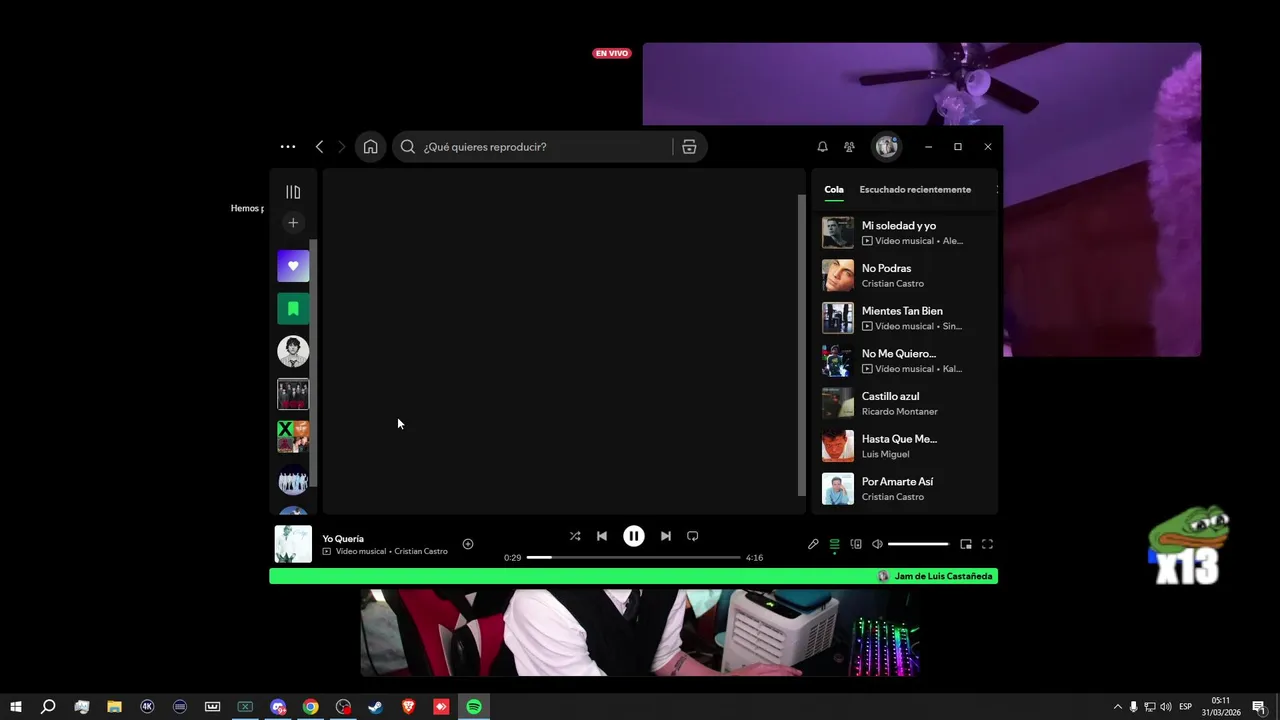Click the 'Yo Quería' now-playing title
The width and height of the screenshot is (1280, 720).
(x=343, y=539)
